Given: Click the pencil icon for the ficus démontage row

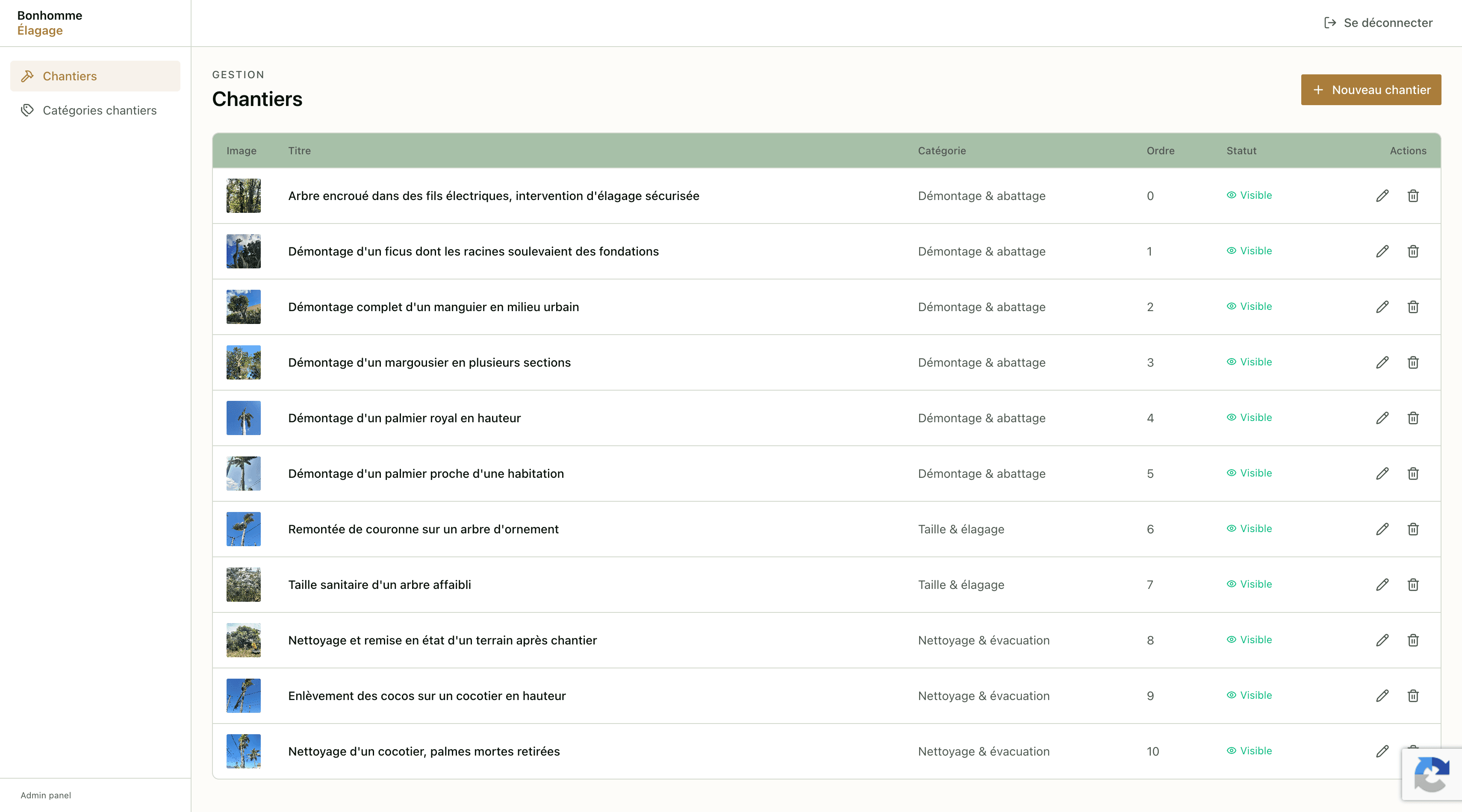Looking at the screenshot, I should 1382,251.
